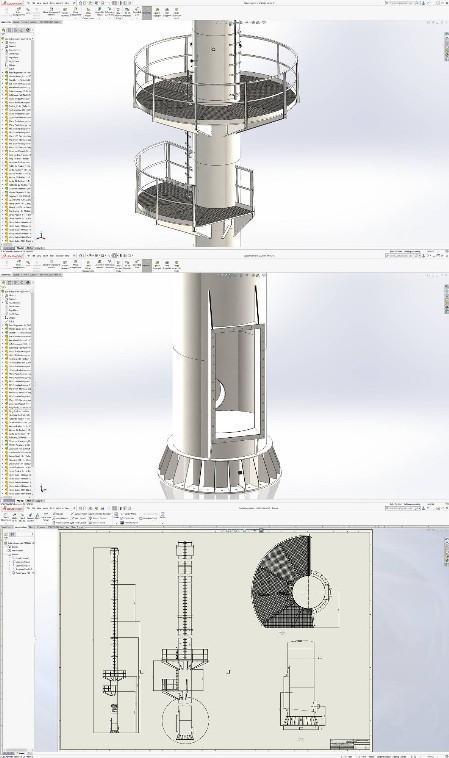Select the platform grating detail view in the drawing
Viewport: 449px width, 758px height.
[290, 581]
